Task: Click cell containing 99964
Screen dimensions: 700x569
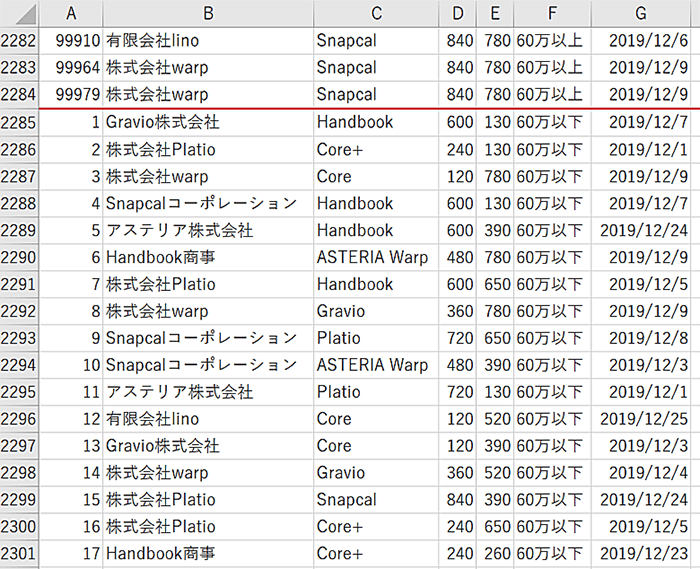Action: [x=71, y=68]
